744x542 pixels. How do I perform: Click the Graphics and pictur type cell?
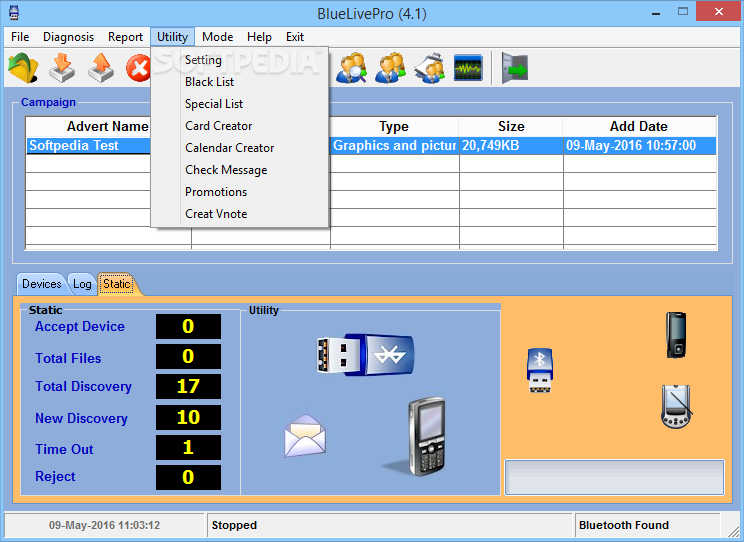[394, 146]
